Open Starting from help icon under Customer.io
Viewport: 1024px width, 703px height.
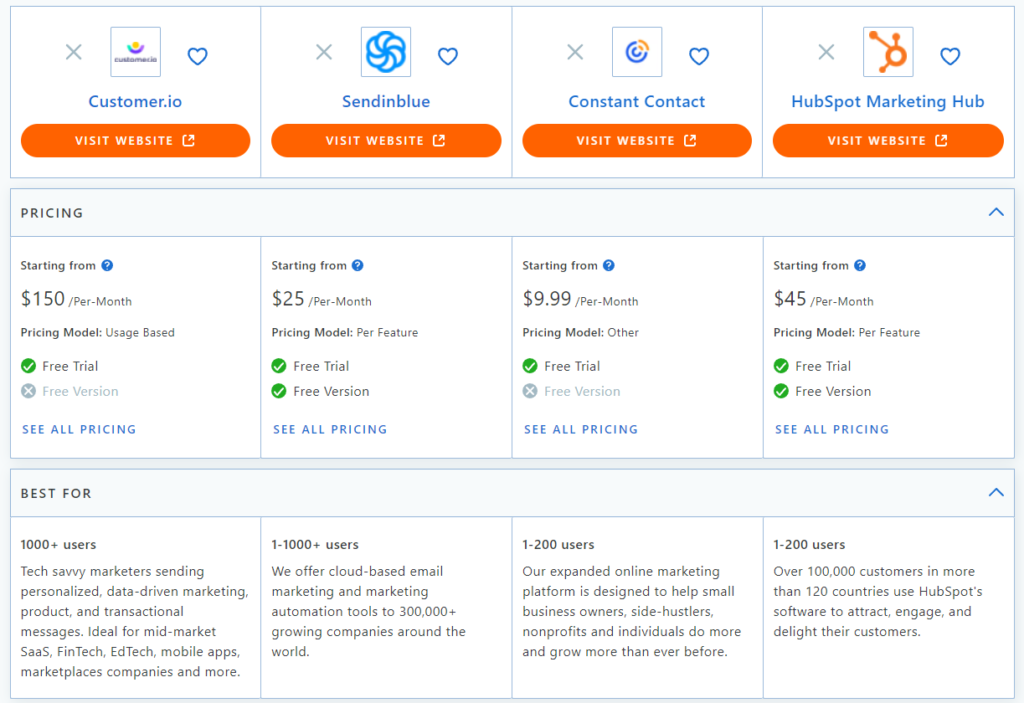[x=107, y=265]
